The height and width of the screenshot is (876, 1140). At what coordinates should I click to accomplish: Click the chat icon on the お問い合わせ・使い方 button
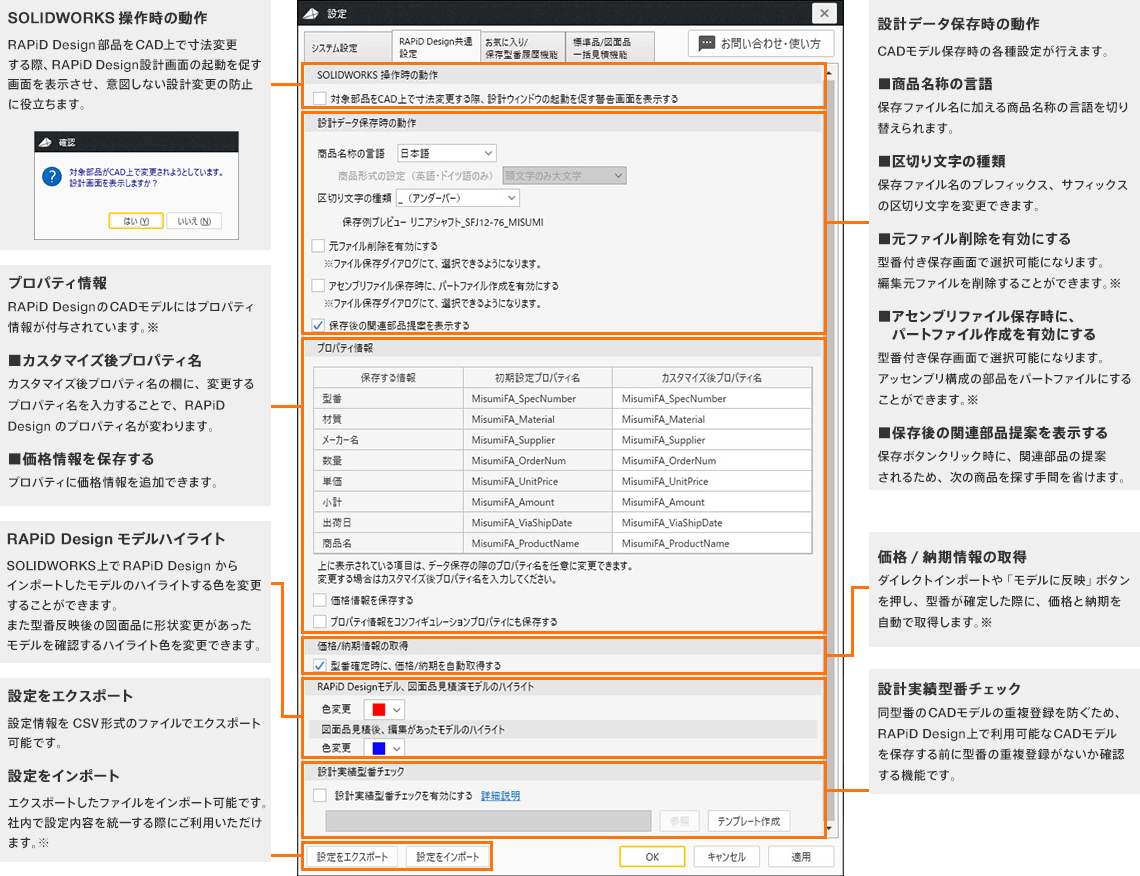(x=707, y=44)
